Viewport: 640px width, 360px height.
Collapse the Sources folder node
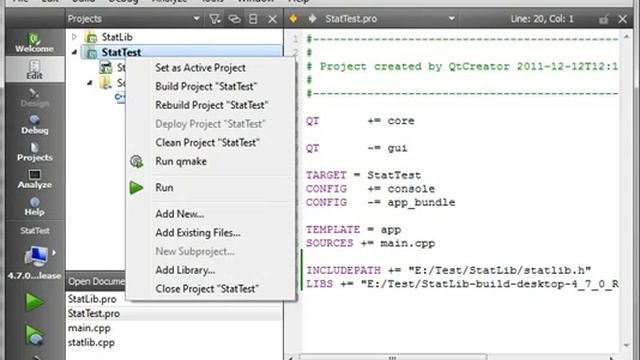click(90, 83)
